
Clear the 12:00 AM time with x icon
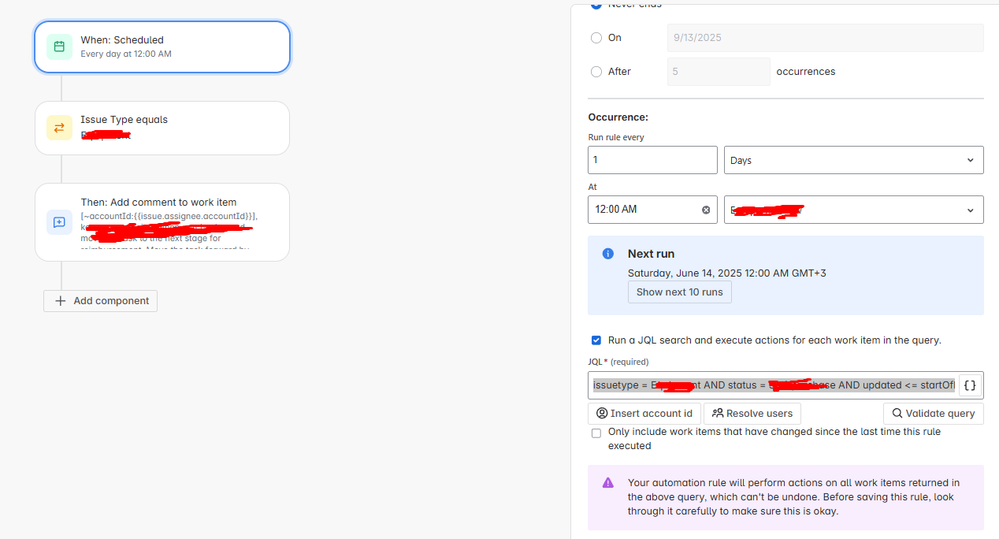pyautogui.click(x=706, y=210)
